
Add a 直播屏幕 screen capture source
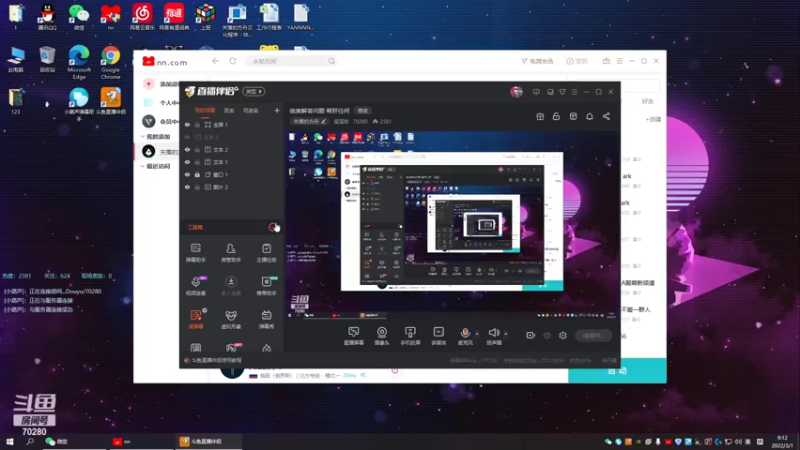click(354, 336)
